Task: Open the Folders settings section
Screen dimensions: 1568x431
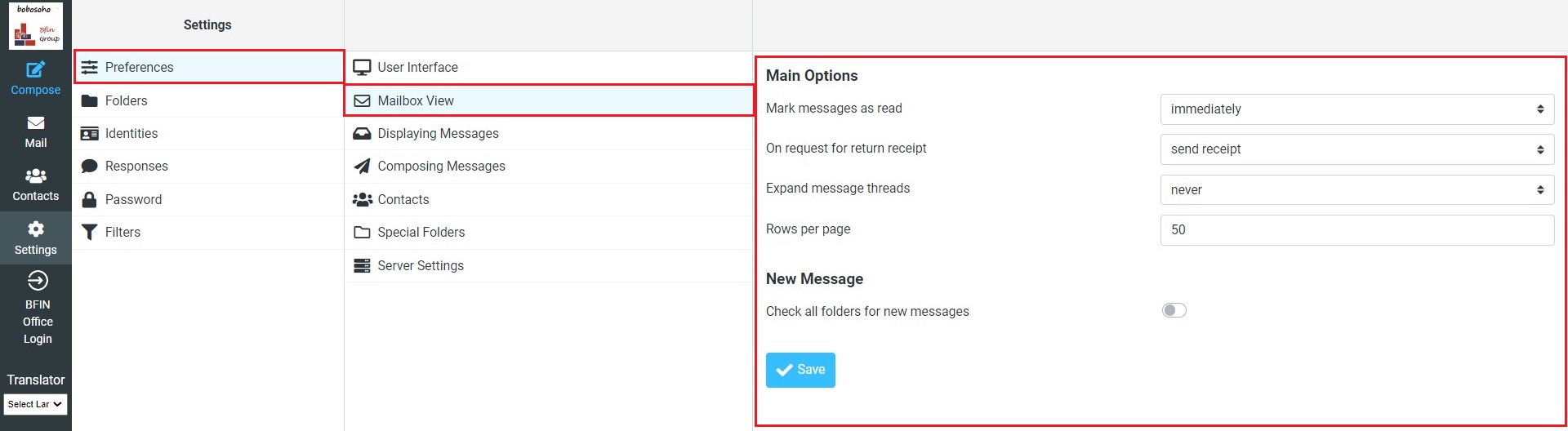Action: pos(126,100)
